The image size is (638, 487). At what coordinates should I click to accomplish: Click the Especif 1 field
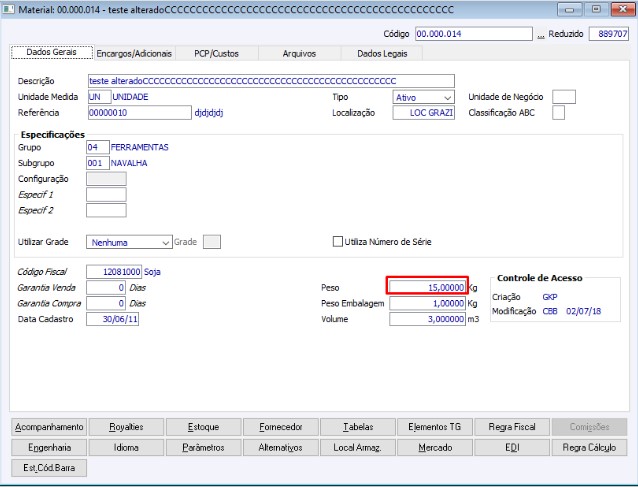tap(106, 194)
